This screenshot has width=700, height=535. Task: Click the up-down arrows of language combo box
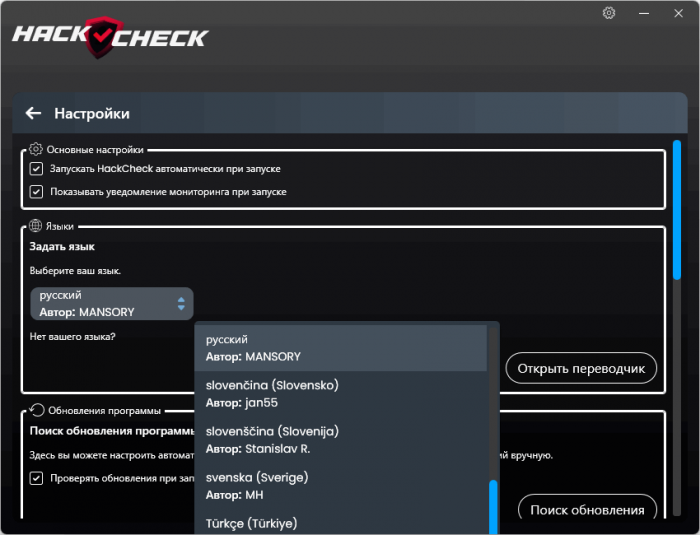[x=181, y=304]
